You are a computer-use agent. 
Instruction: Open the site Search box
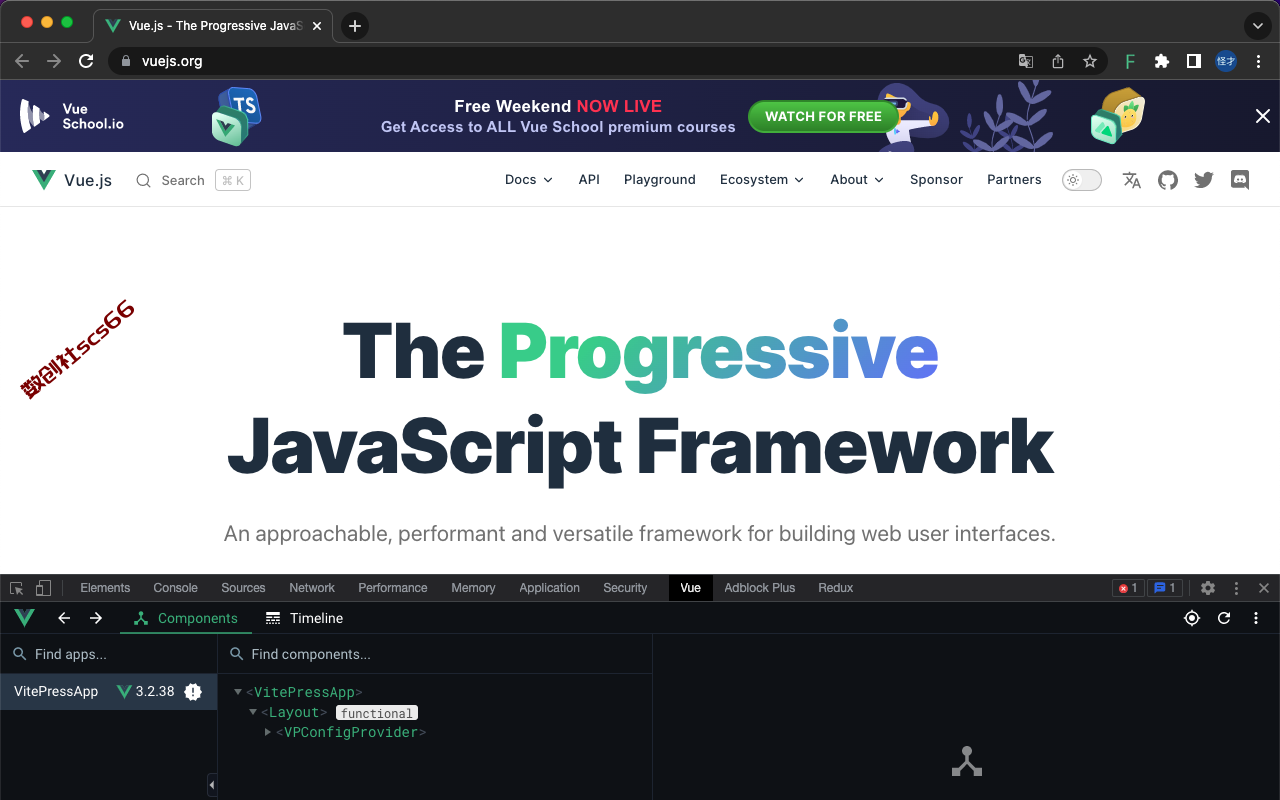coord(193,180)
